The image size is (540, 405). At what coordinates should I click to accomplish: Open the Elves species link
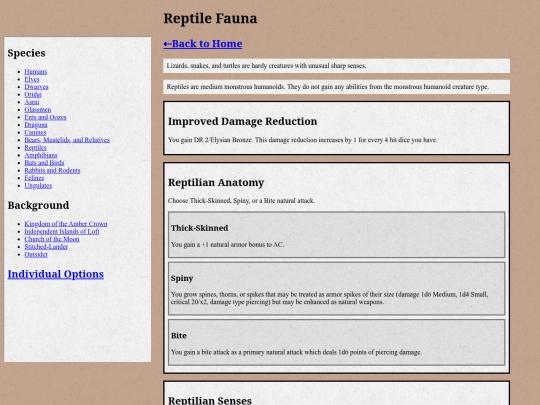[x=32, y=79]
